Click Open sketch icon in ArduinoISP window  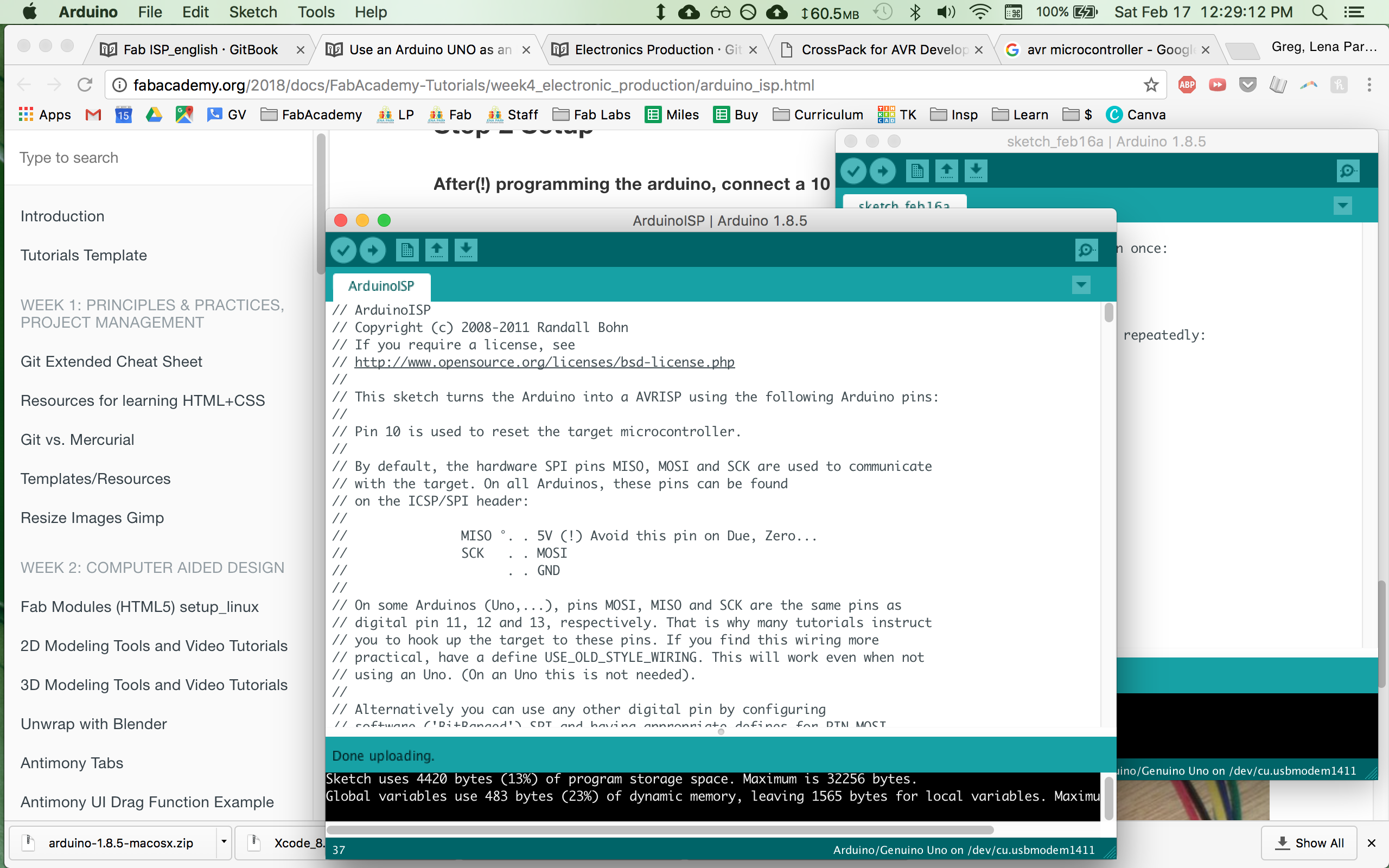pos(436,250)
